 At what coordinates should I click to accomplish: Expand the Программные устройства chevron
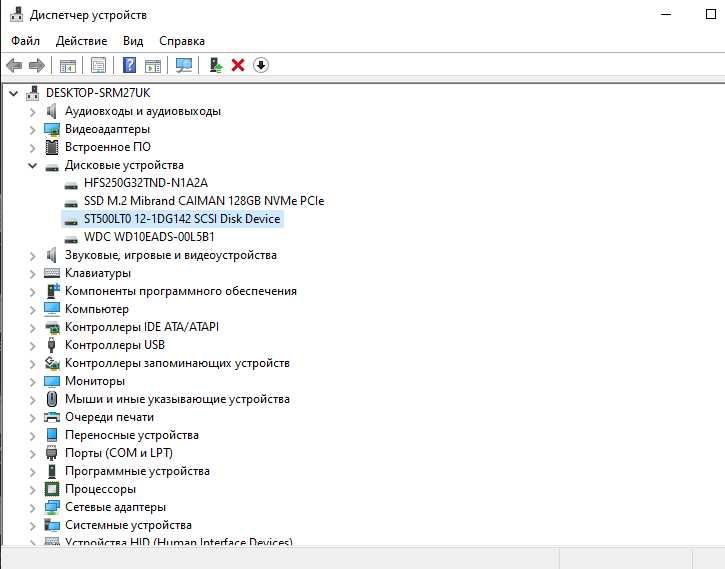click(32, 471)
